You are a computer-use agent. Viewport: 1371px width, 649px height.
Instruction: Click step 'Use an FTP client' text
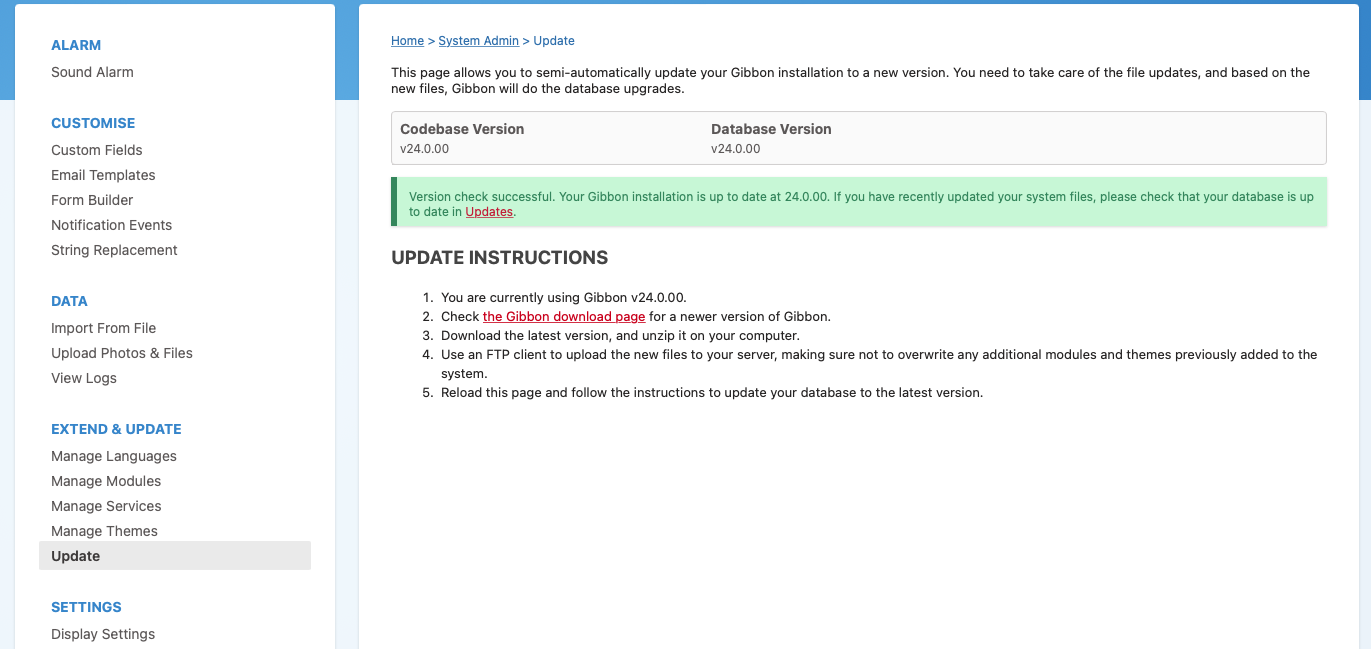879,364
